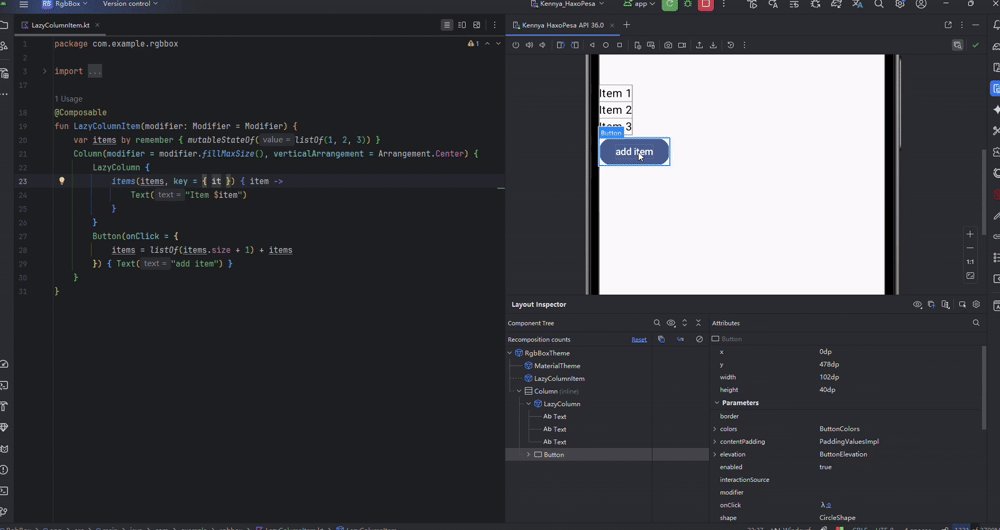Click the emulator zoom-to-fit icon

pyautogui.click(x=970, y=276)
